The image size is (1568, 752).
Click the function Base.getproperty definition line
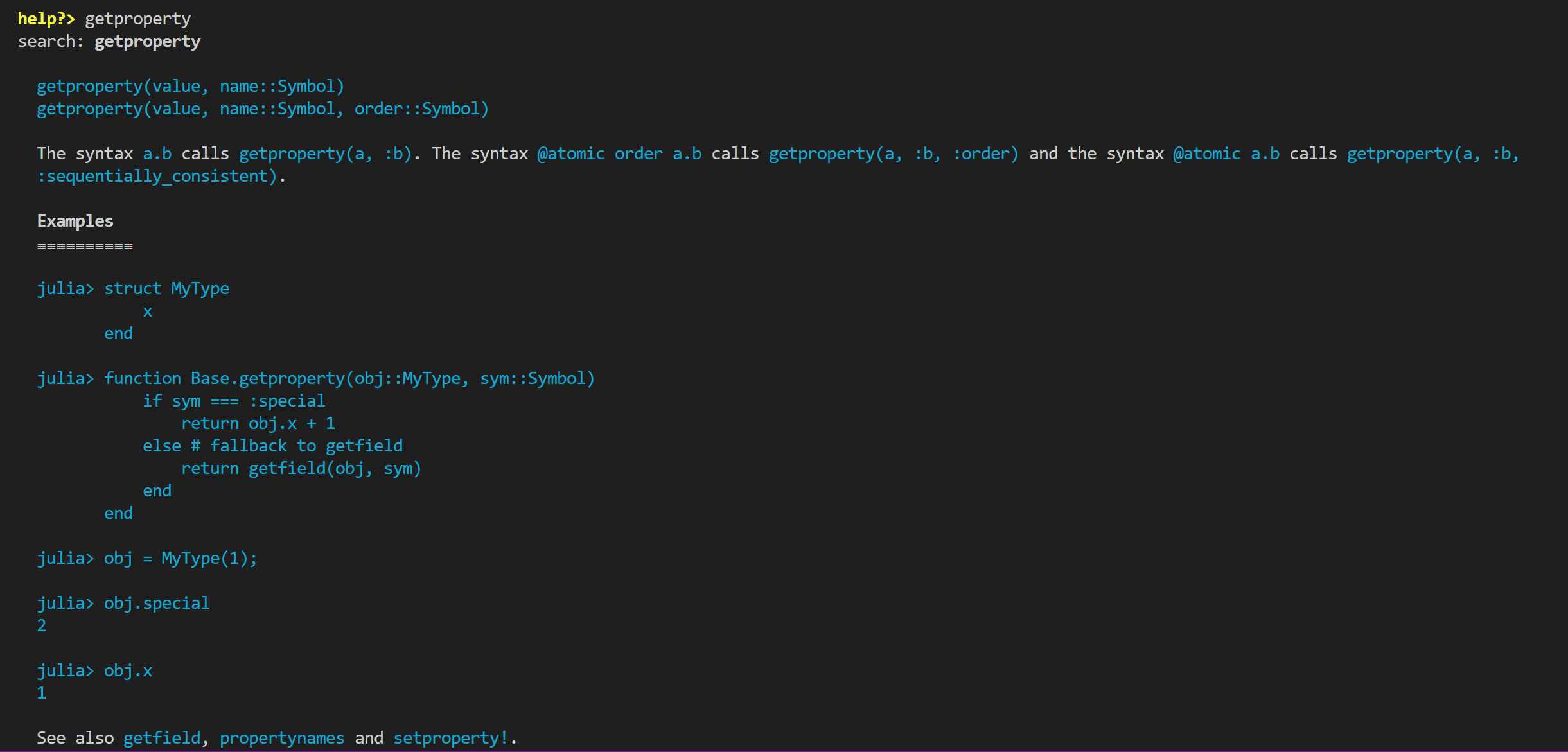pos(349,378)
